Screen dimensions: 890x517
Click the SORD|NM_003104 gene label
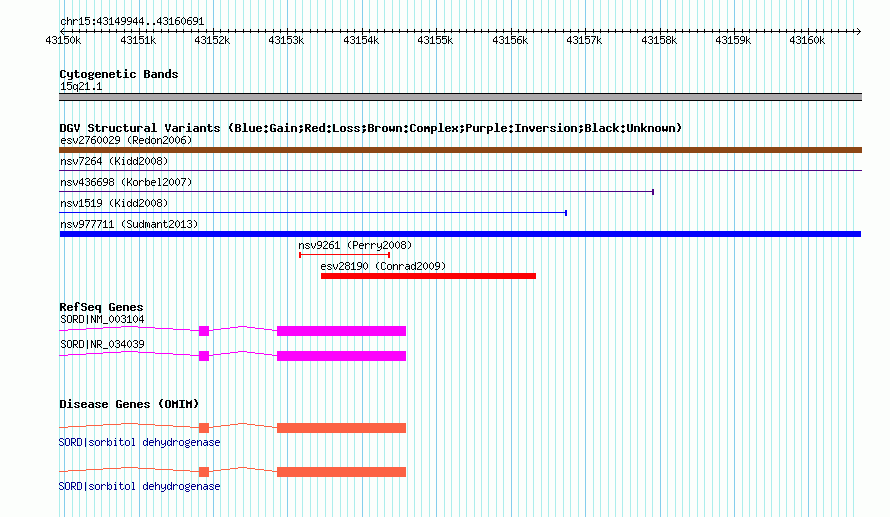click(102, 320)
